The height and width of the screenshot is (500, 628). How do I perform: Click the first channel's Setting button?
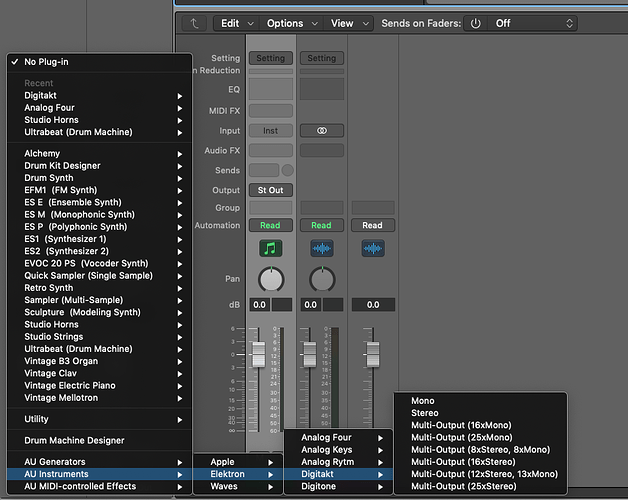click(x=271, y=58)
